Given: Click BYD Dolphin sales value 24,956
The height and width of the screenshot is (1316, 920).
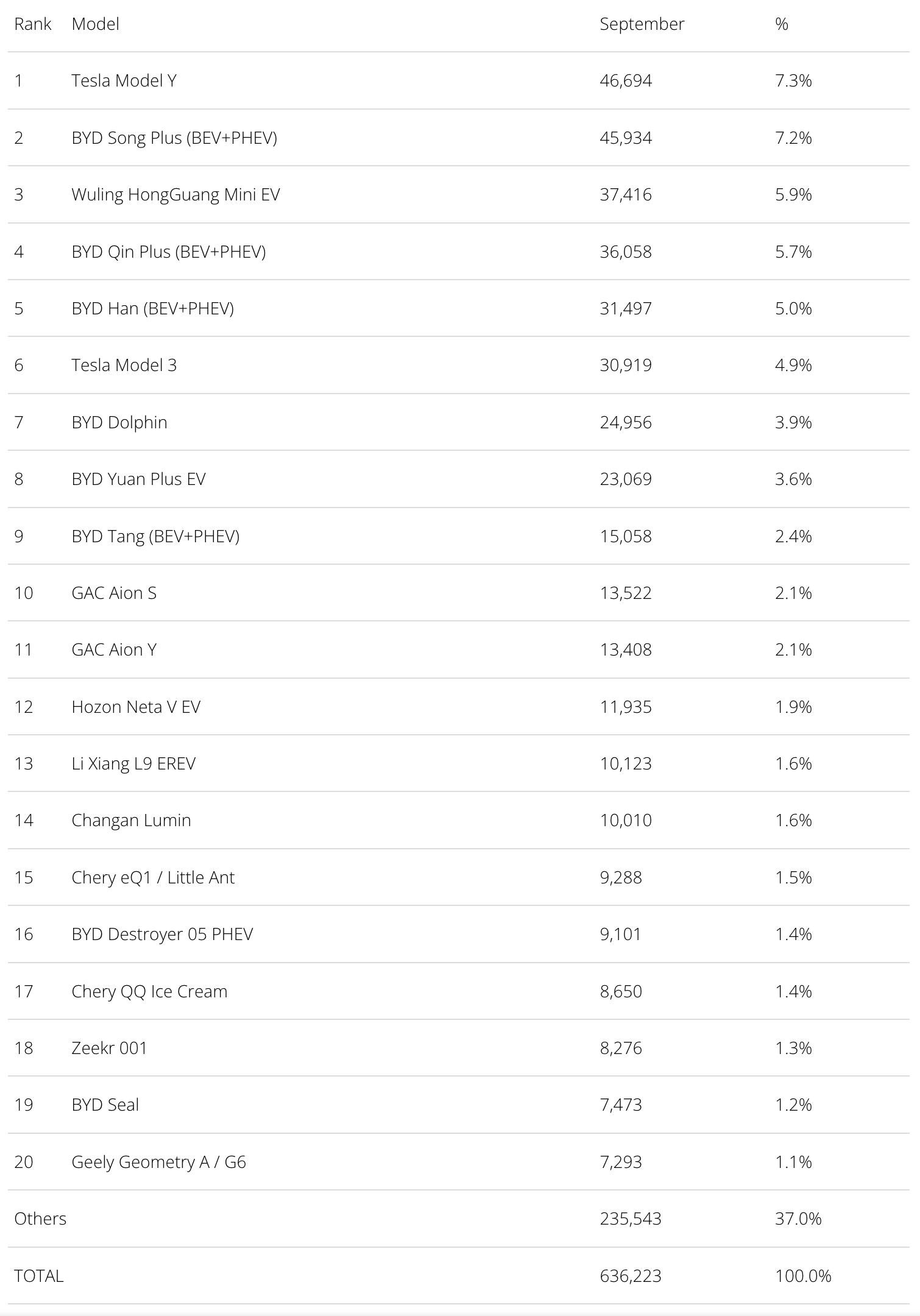Looking at the screenshot, I should (625, 422).
